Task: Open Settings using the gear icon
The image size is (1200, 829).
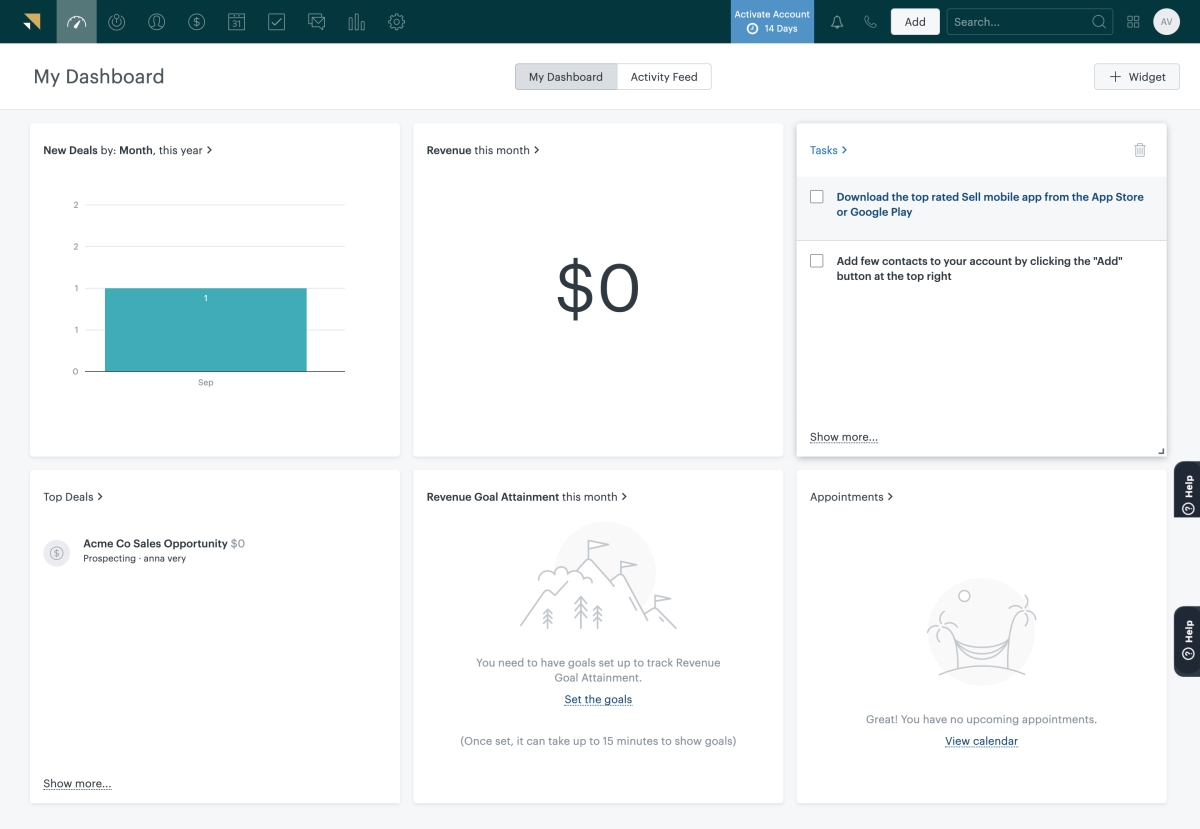Action: tap(396, 21)
